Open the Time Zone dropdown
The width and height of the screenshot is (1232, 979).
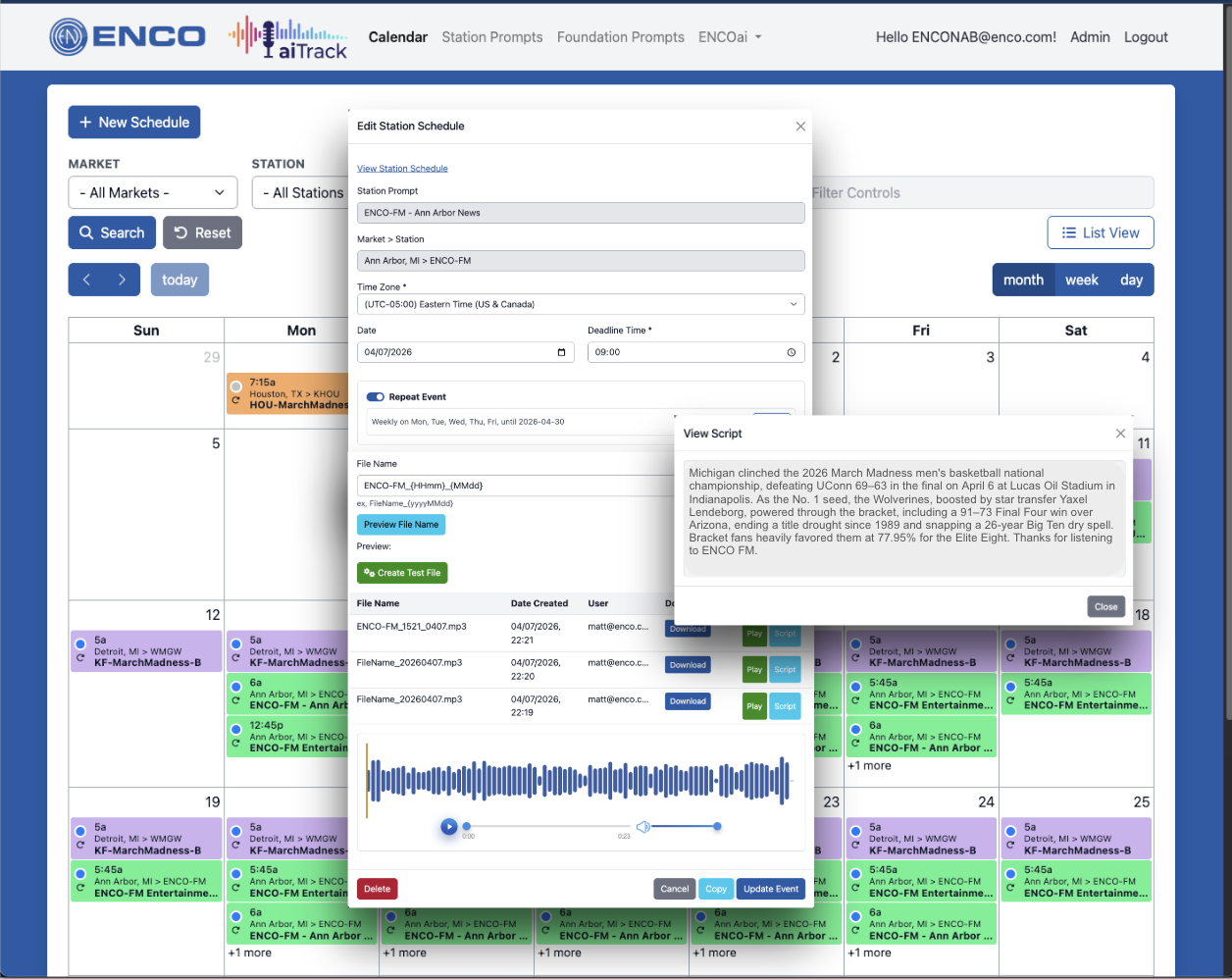581,304
